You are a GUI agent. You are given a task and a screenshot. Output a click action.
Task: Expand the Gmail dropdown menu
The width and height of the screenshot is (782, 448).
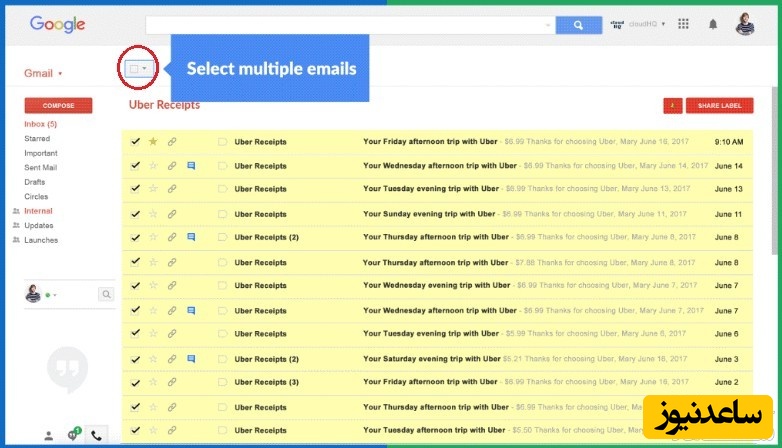[x=60, y=74]
